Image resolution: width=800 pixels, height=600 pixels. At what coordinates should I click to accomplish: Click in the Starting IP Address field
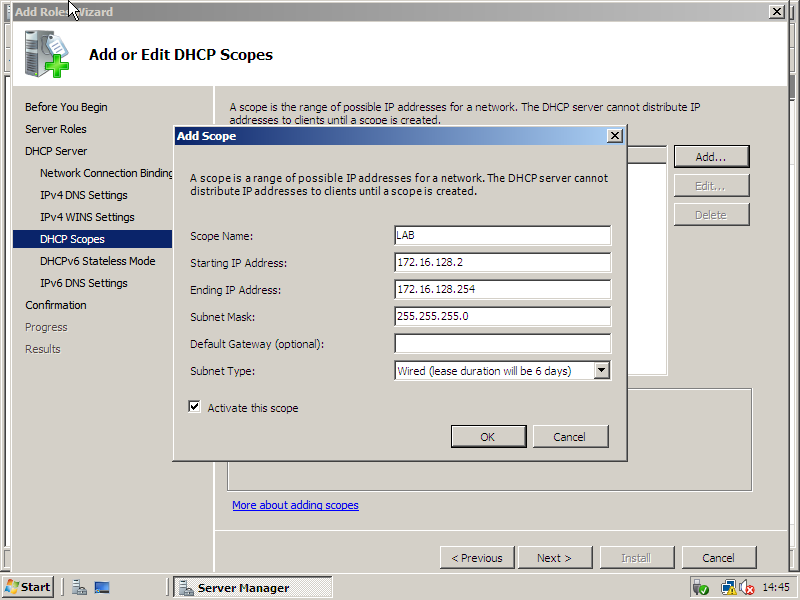[x=502, y=262]
